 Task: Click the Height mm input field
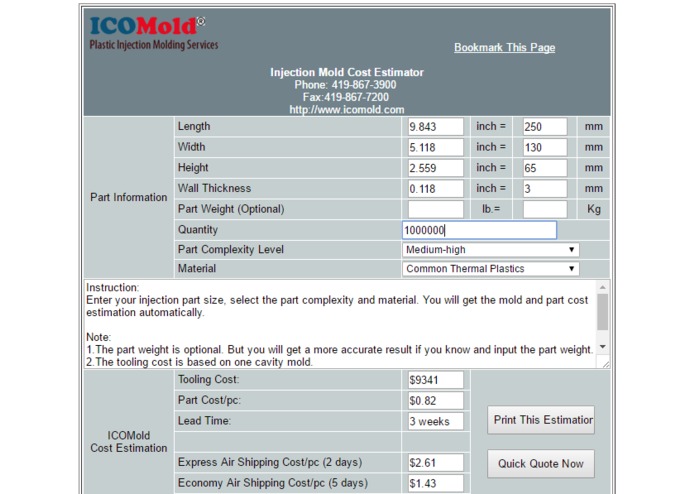coord(545,168)
